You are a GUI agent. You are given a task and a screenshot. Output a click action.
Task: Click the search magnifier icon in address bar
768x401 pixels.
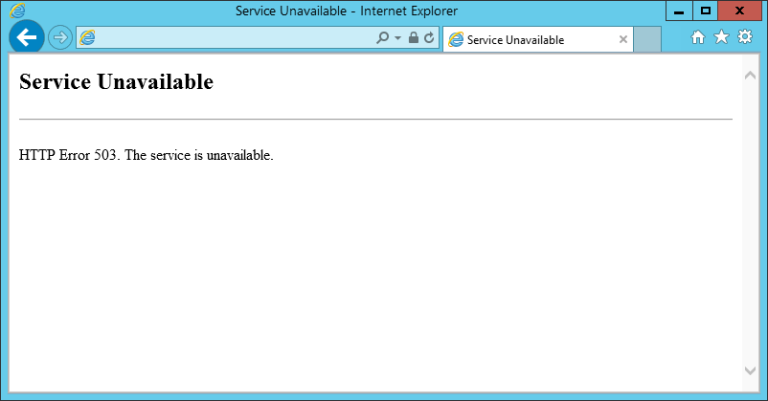click(x=383, y=37)
